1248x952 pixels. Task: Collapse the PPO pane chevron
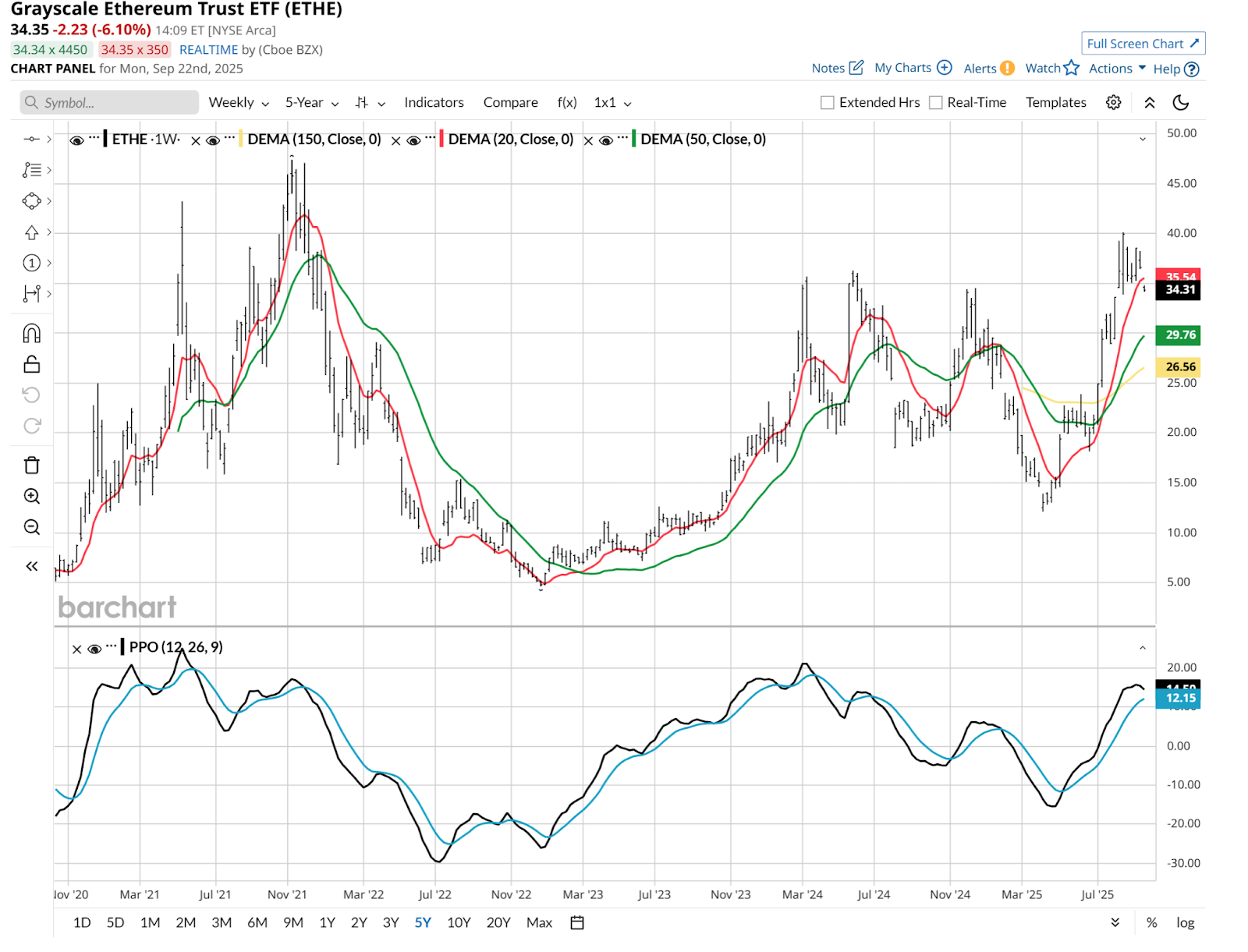pos(1143,648)
